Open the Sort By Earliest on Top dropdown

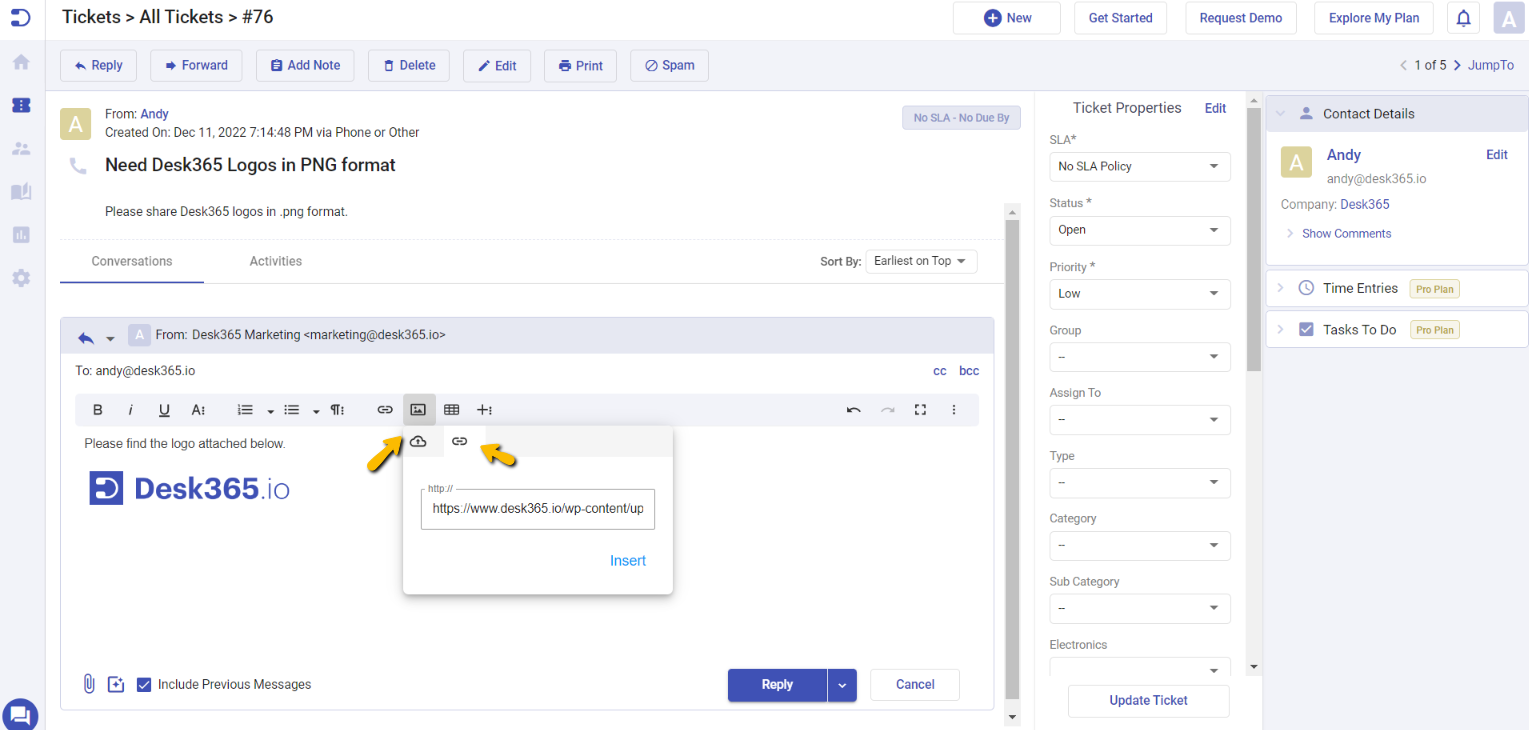[921, 261]
